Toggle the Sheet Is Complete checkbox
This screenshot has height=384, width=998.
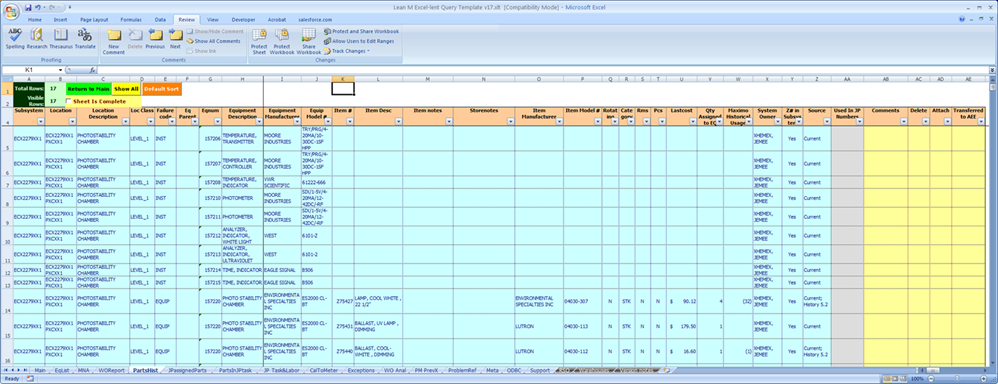pyautogui.click(x=69, y=101)
